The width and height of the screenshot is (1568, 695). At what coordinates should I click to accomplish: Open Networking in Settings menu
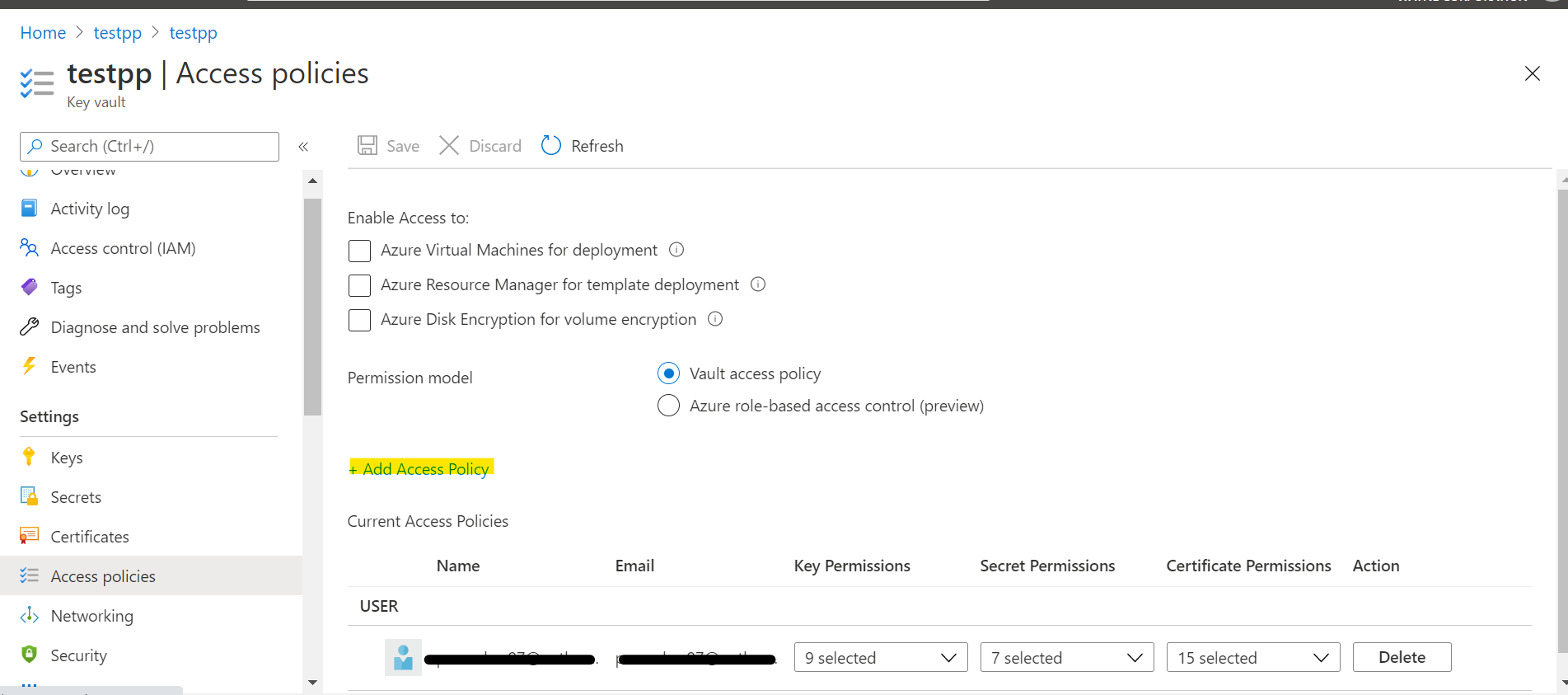pyautogui.click(x=151, y=616)
